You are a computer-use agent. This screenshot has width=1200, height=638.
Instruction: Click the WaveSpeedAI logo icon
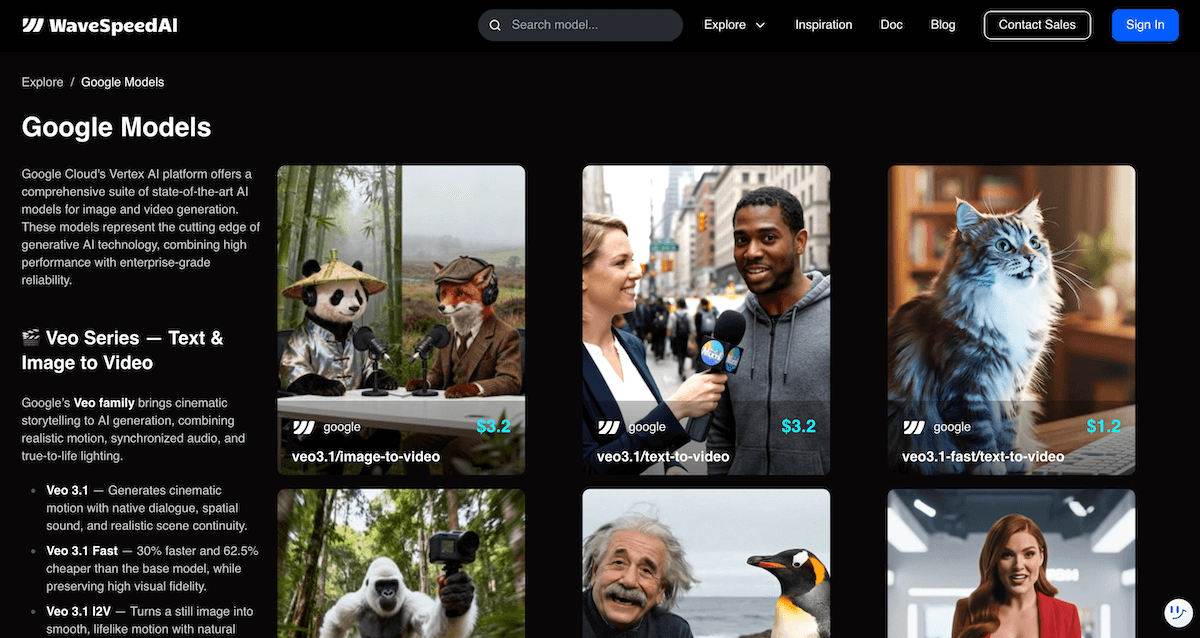click(34, 25)
